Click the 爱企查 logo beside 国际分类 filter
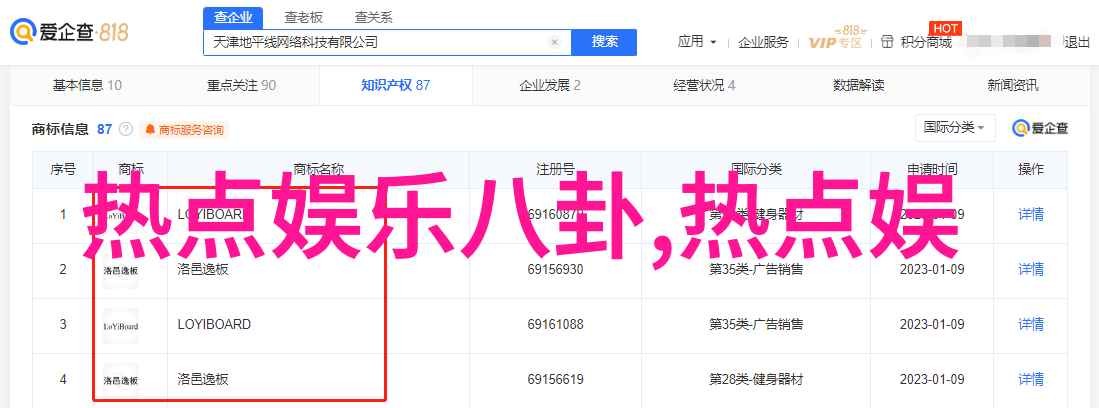This screenshot has width=1099, height=408. coord(1040,128)
